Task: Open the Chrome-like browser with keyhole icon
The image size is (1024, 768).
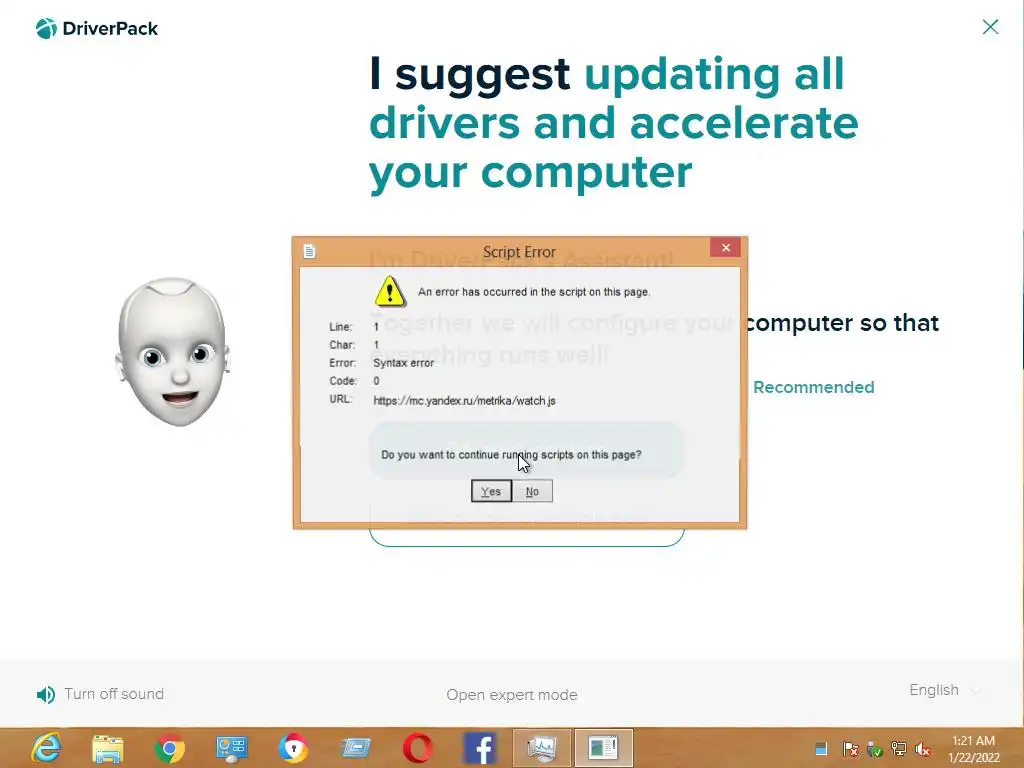Action: click(293, 748)
